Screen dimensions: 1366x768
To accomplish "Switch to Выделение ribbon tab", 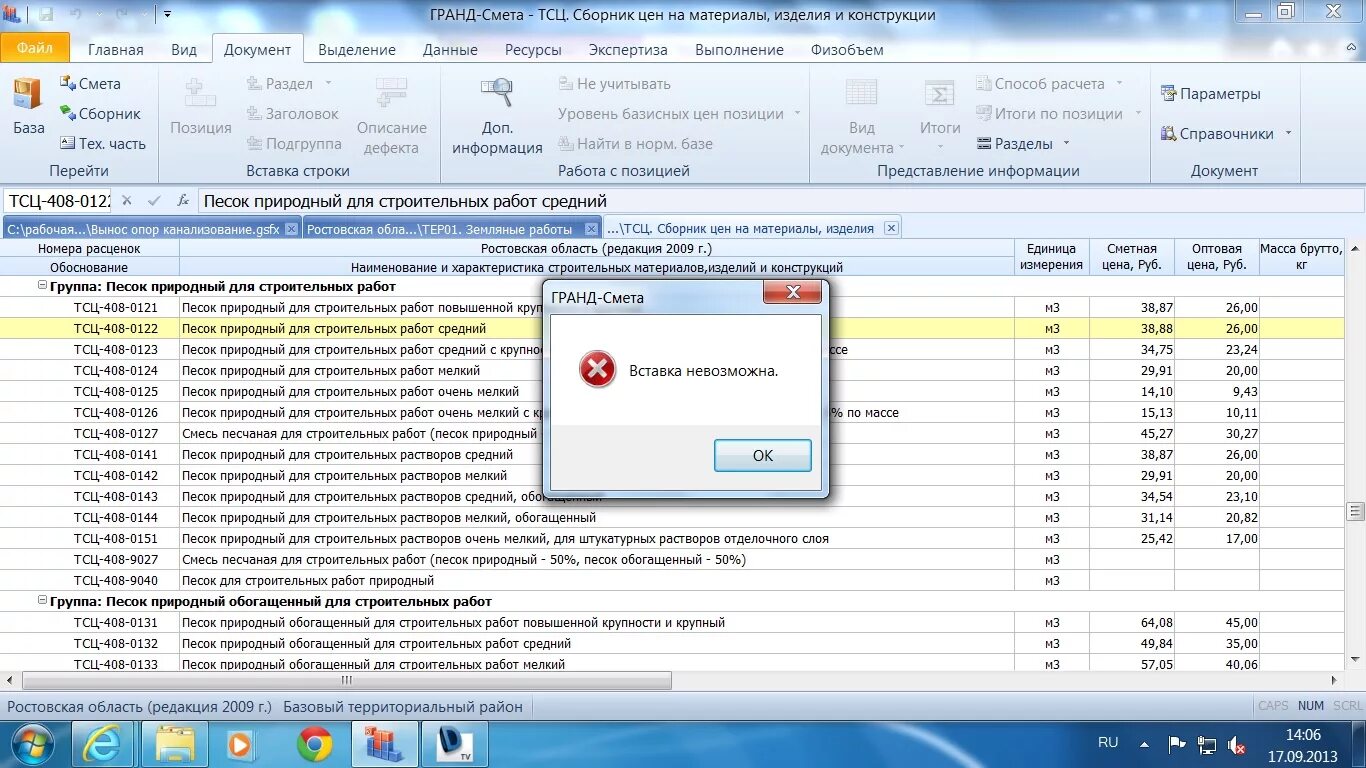I will (x=357, y=49).
